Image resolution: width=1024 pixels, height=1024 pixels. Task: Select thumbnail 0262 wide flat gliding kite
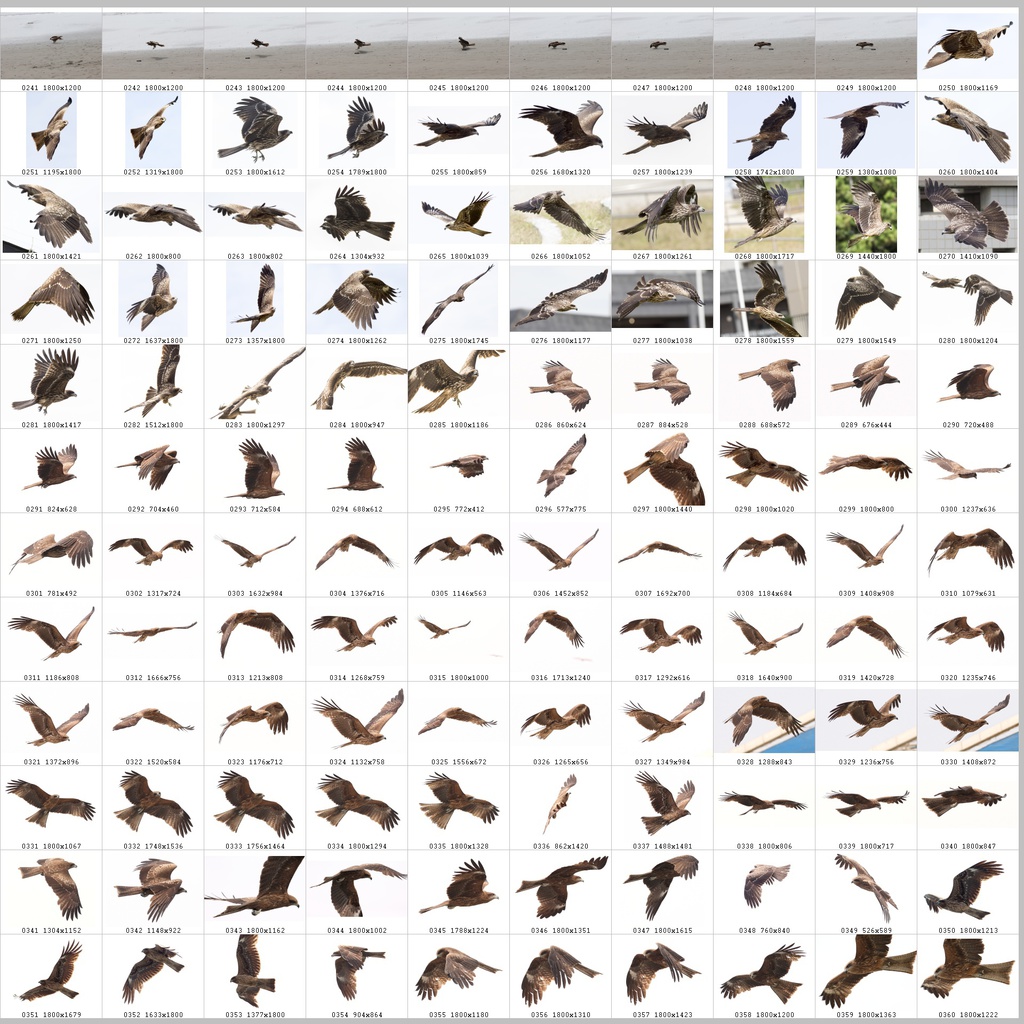[153, 215]
